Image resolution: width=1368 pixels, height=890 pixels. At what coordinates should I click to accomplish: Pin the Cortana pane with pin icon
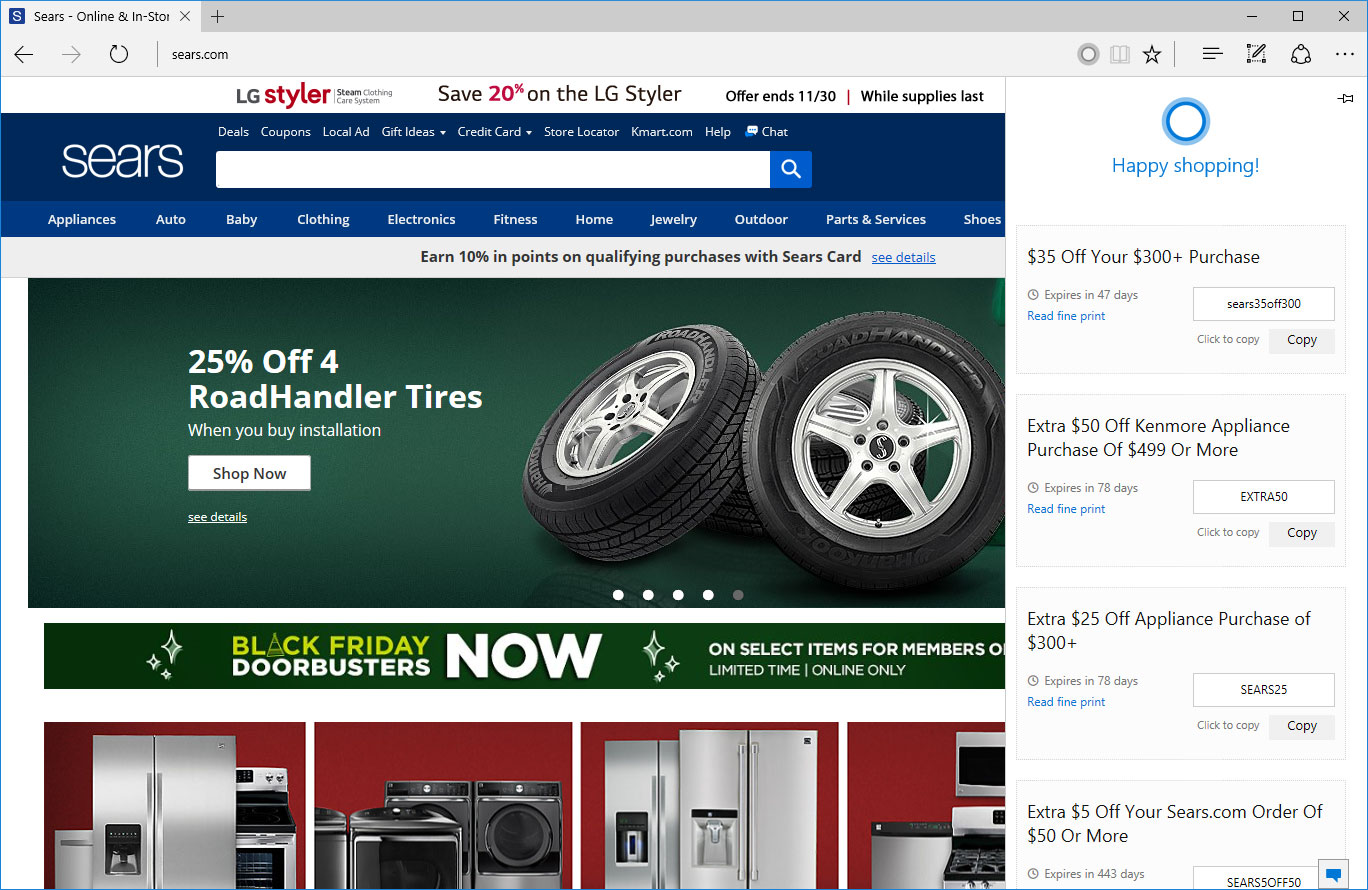pos(1346,98)
